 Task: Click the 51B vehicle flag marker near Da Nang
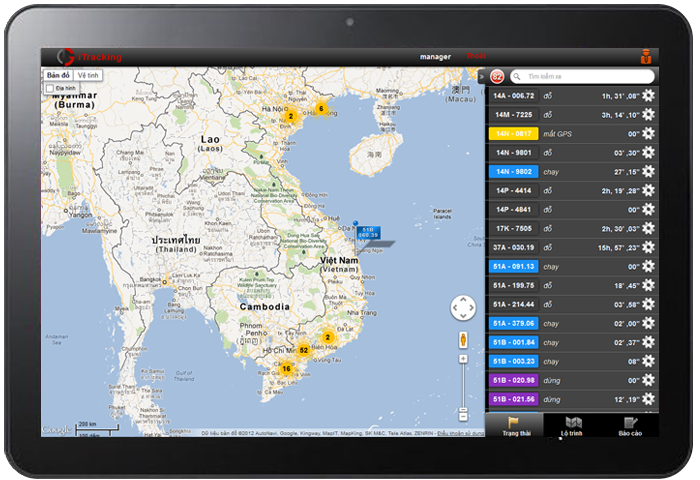pyautogui.click(x=368, y=233)
